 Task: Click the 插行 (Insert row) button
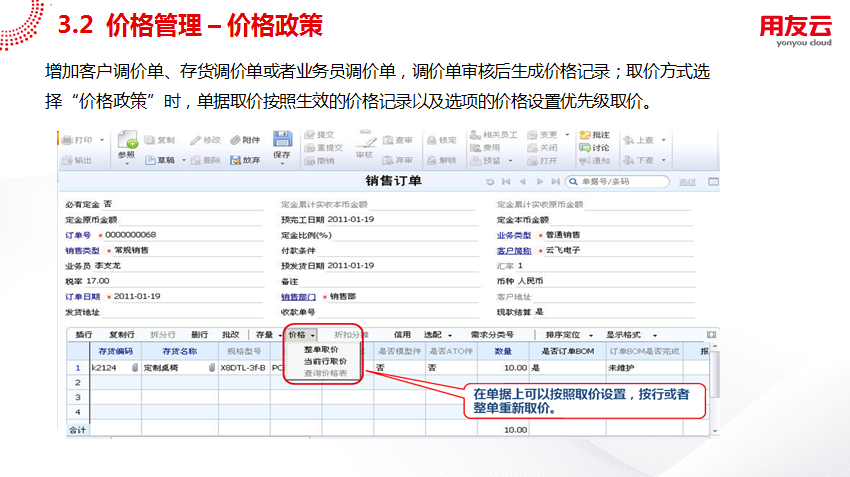point(84,334)
